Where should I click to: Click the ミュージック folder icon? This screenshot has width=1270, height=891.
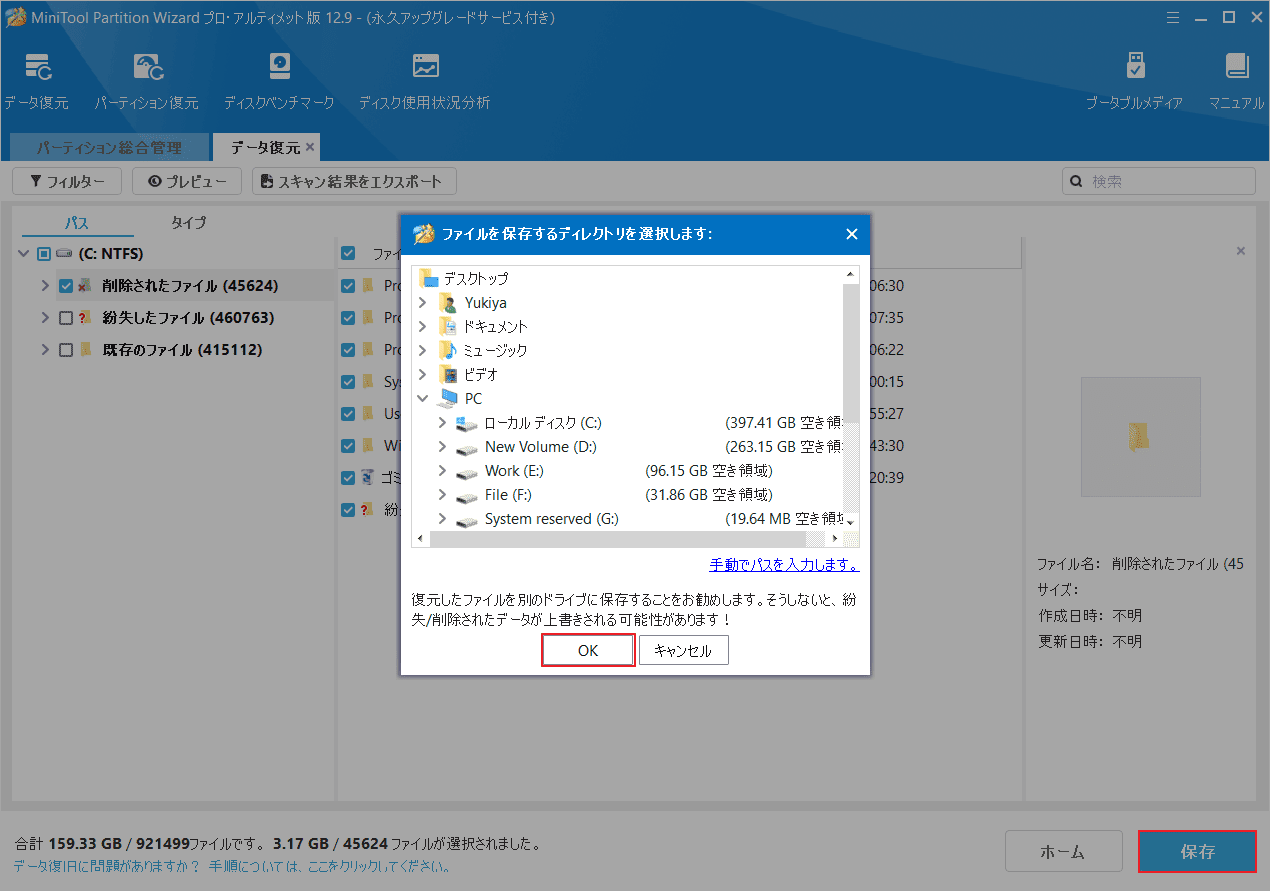coord(448,351)
